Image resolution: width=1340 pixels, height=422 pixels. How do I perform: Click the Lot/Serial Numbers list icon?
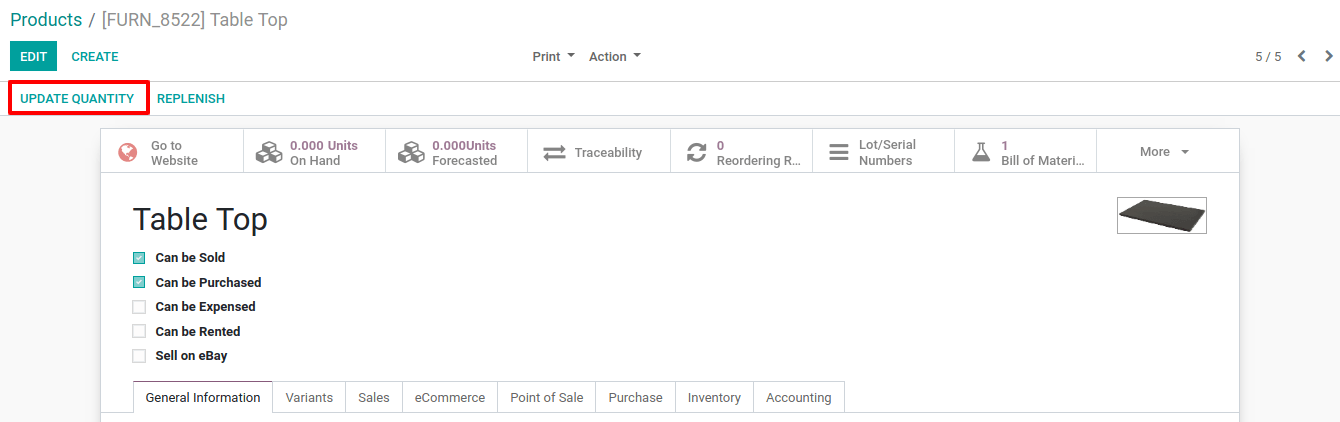[839, 153]
